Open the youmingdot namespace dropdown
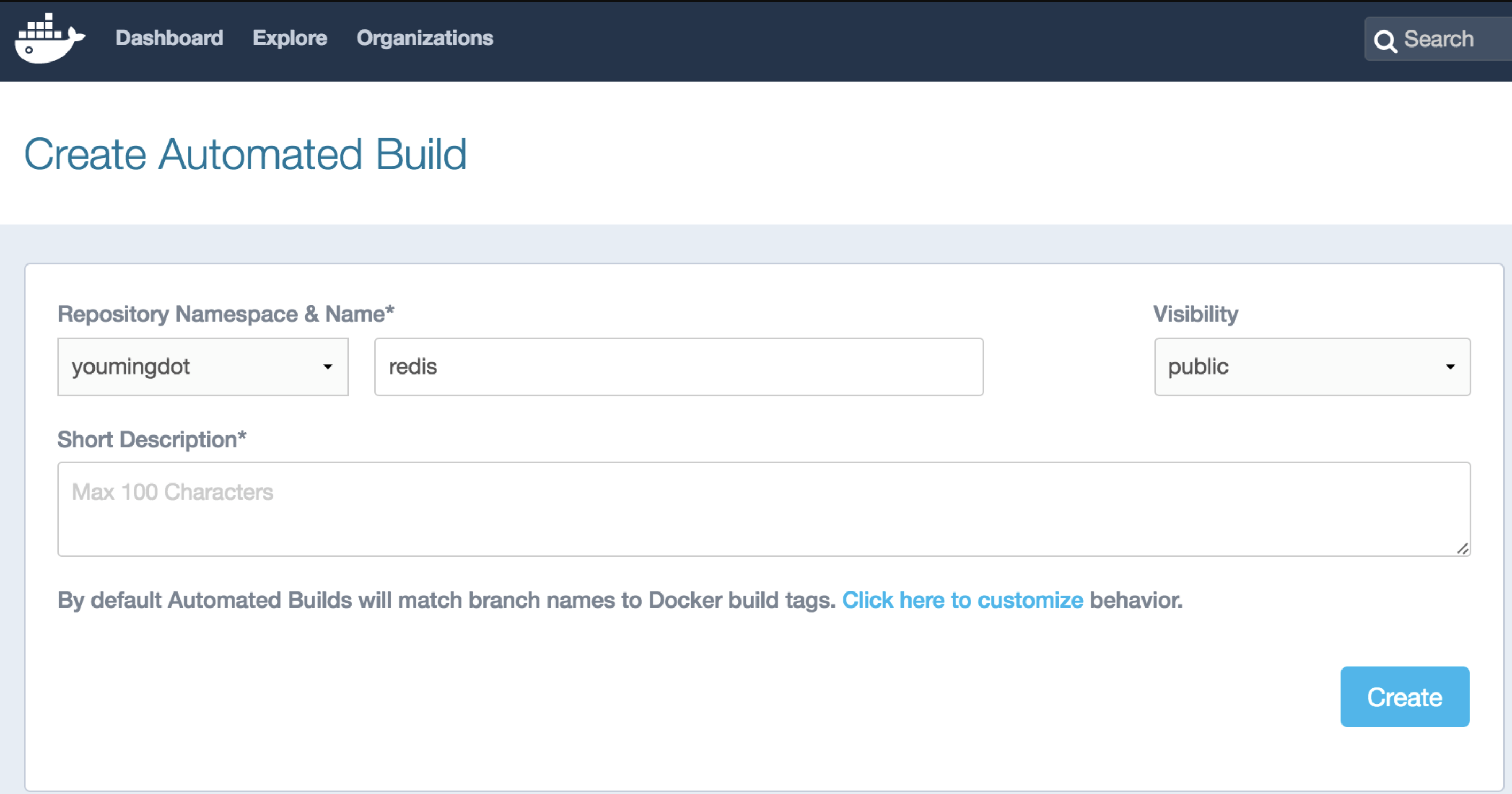 (x=203, y=367)
